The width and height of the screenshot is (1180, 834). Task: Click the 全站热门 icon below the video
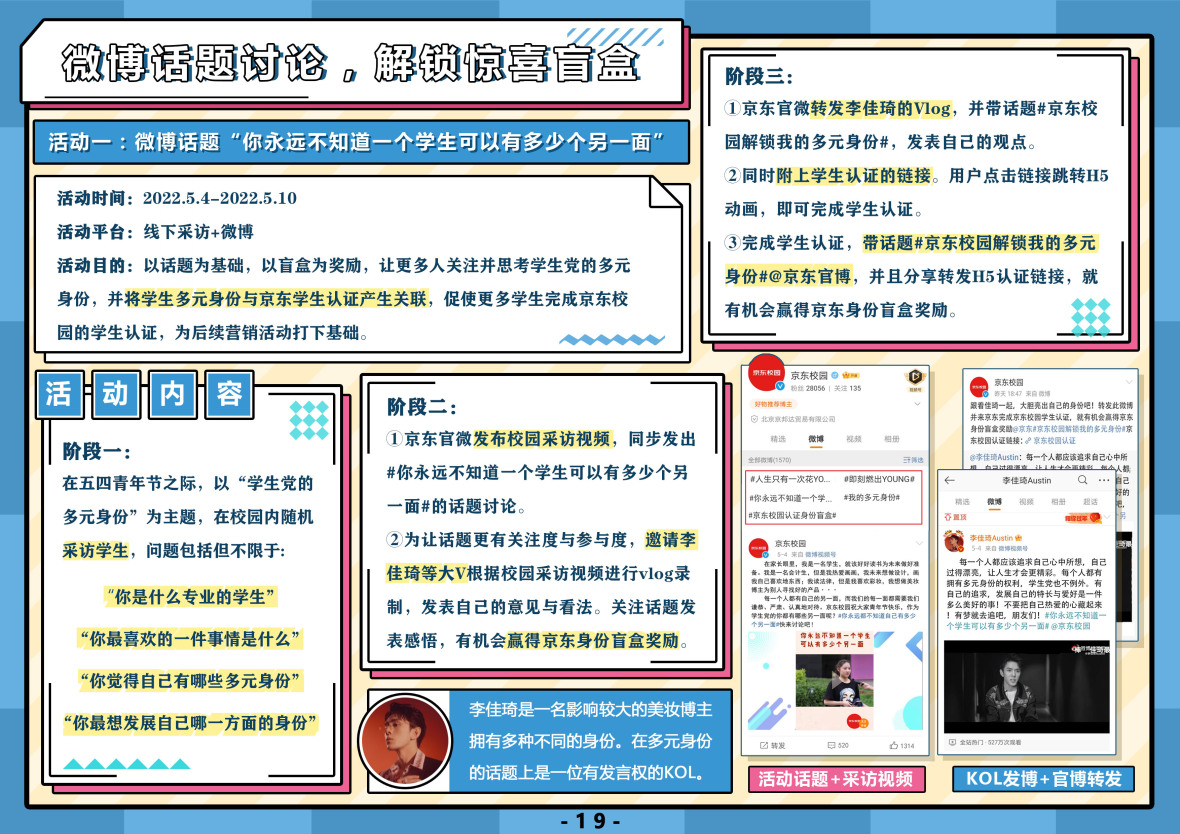pyautogui.click(x=953, y=742)
